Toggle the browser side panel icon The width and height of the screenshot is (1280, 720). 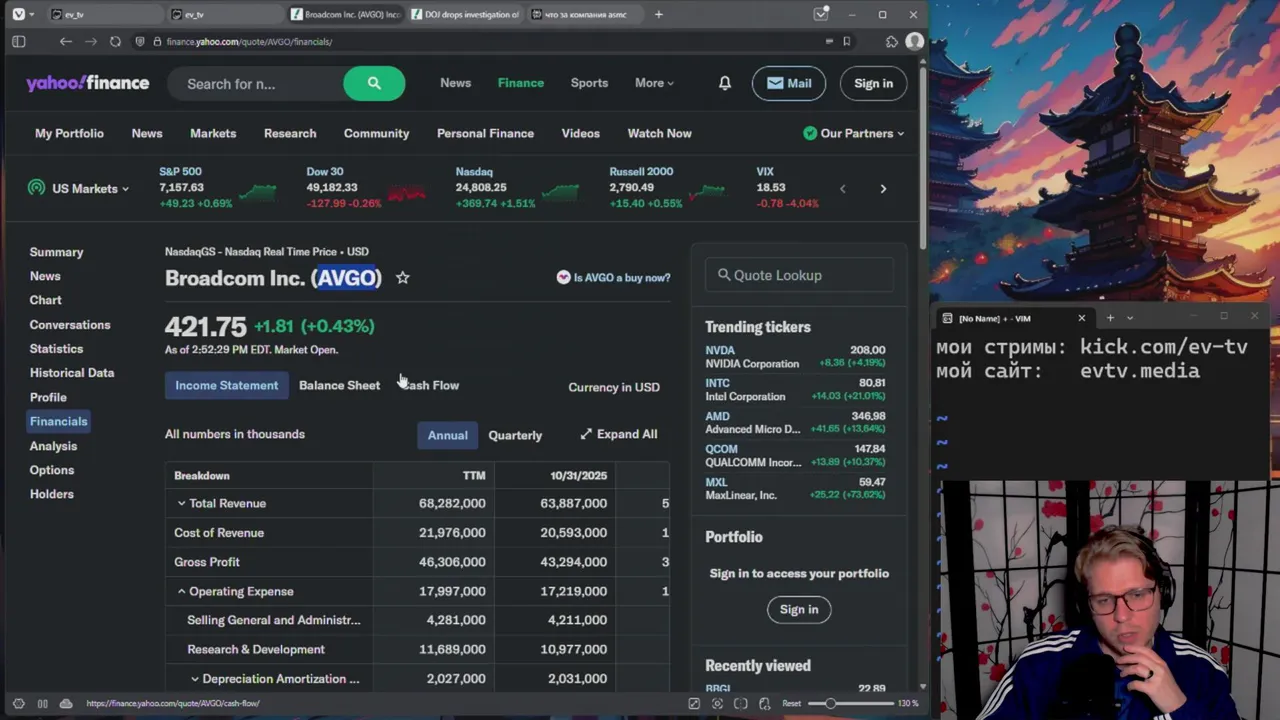tap(18, 41)
